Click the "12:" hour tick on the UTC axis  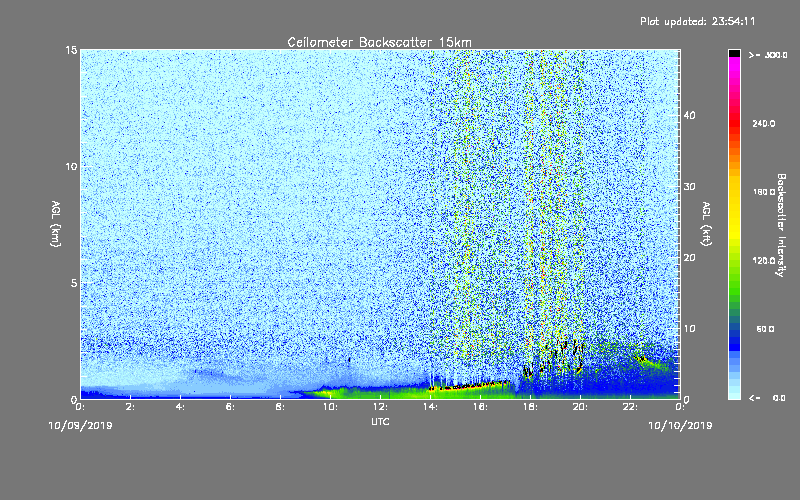(x=380, y=407)
